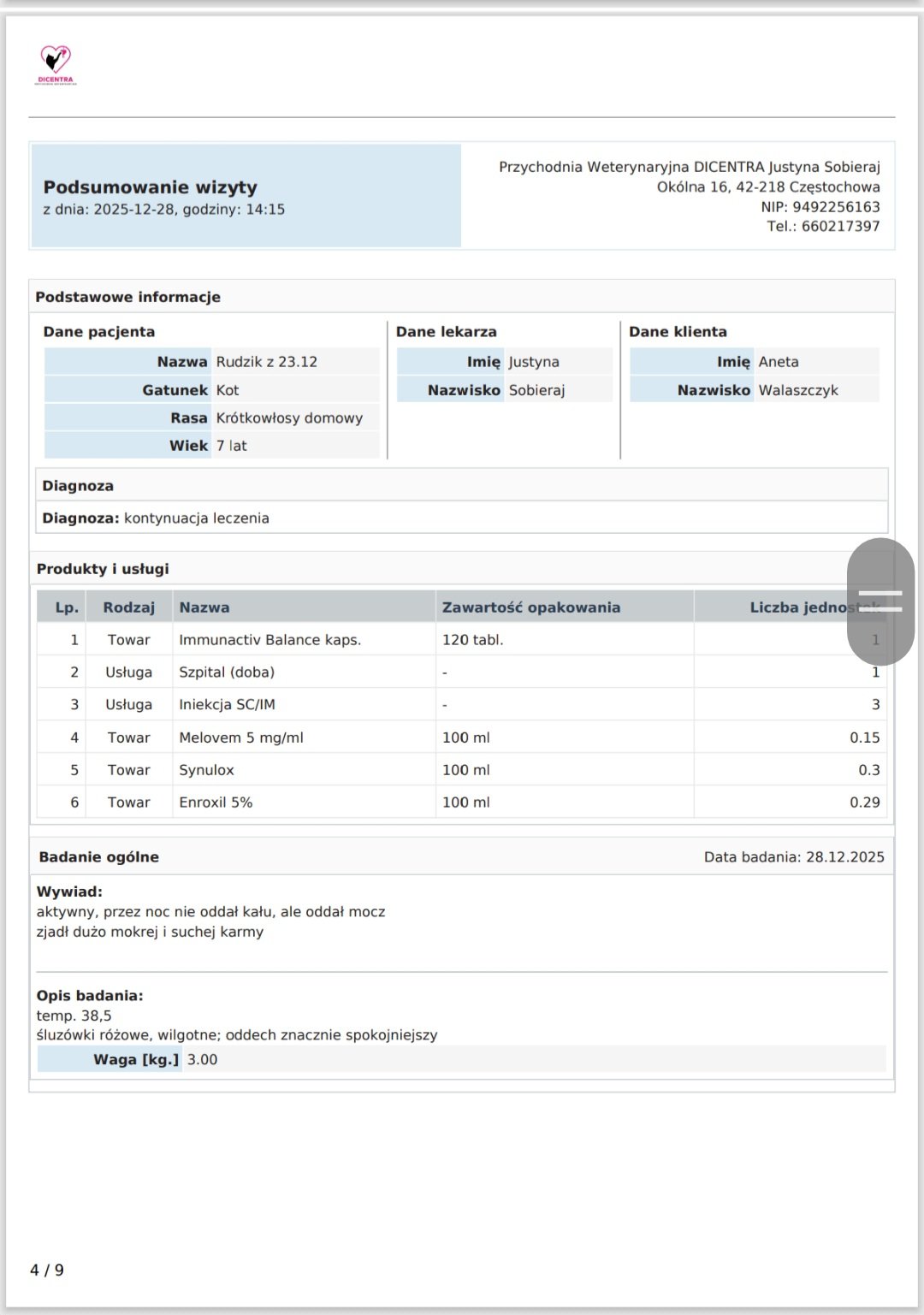Click the 'Opis badania:' label

pyautogui.click(x=90, y=996)
